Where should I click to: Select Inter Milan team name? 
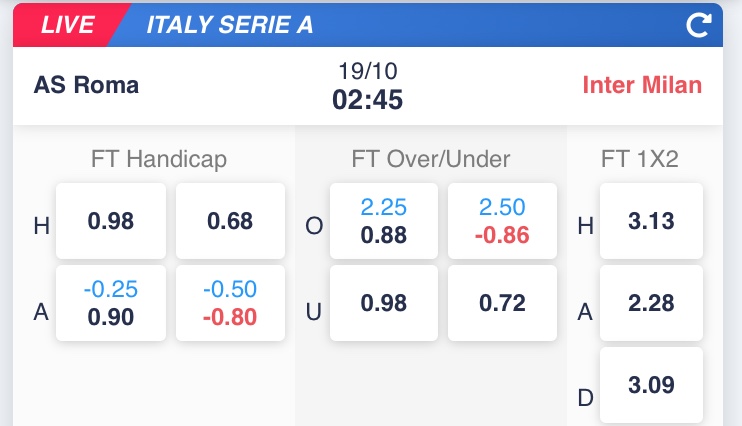pyautogui.click(x=642, y=85)
